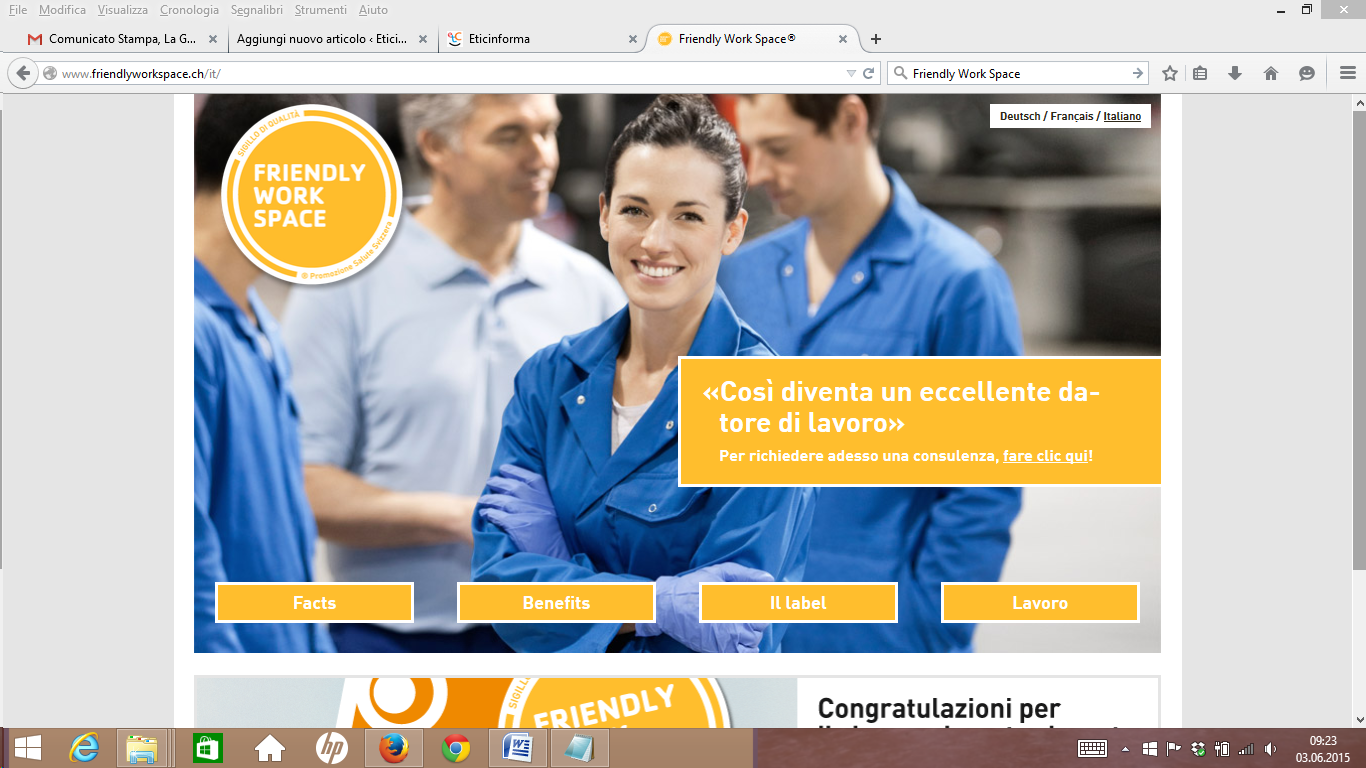Open the File menu
Screen dimensions: 1366x768
pos(17,10)
